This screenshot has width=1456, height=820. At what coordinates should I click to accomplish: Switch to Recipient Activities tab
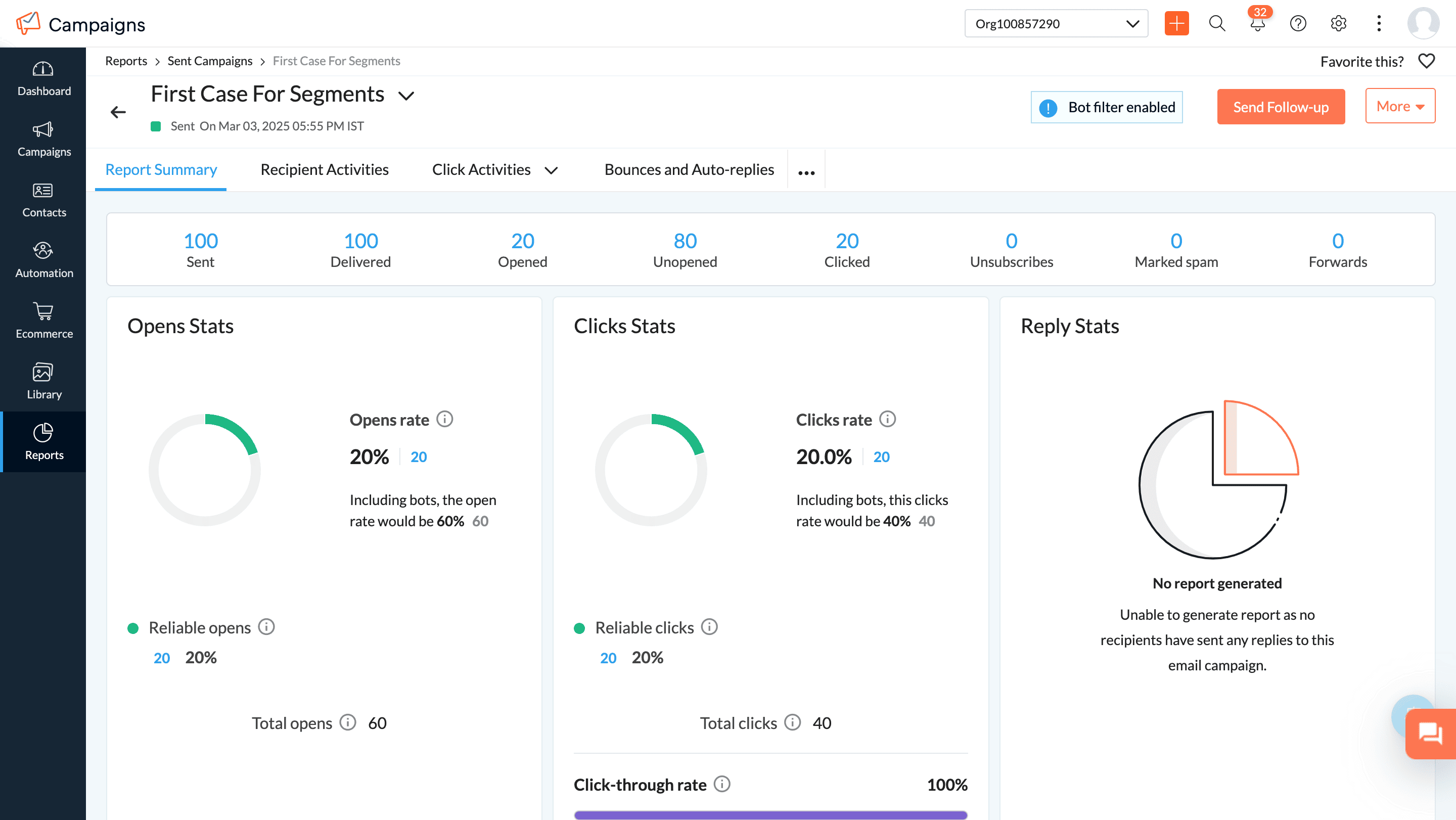(x=325, y=169)
